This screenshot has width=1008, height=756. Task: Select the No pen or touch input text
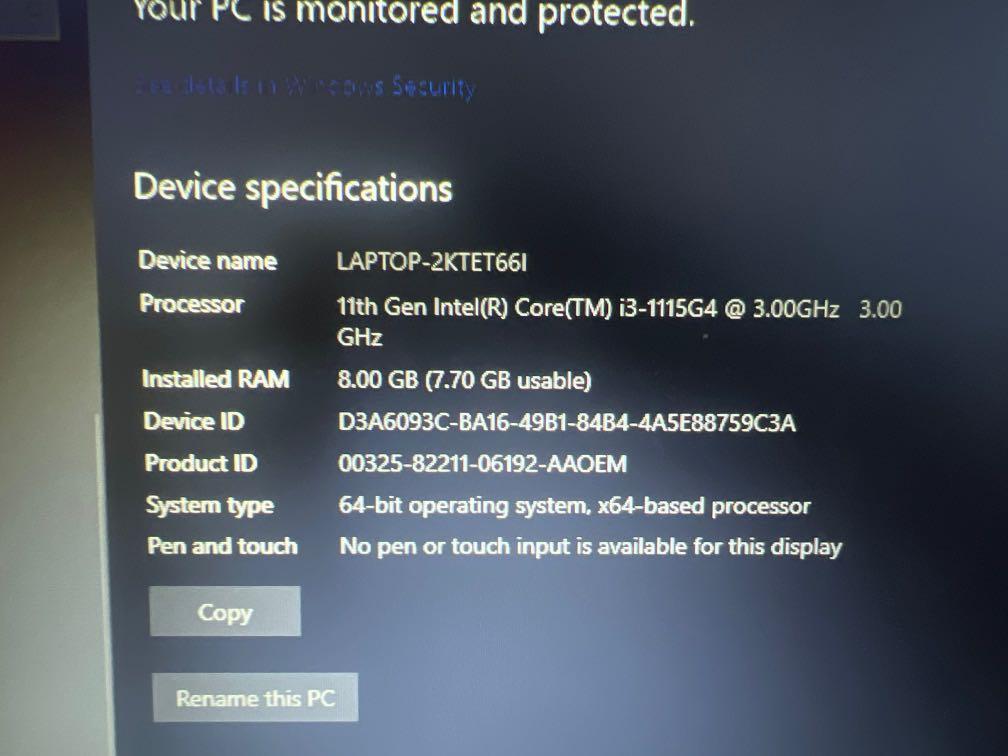[590, 546]
